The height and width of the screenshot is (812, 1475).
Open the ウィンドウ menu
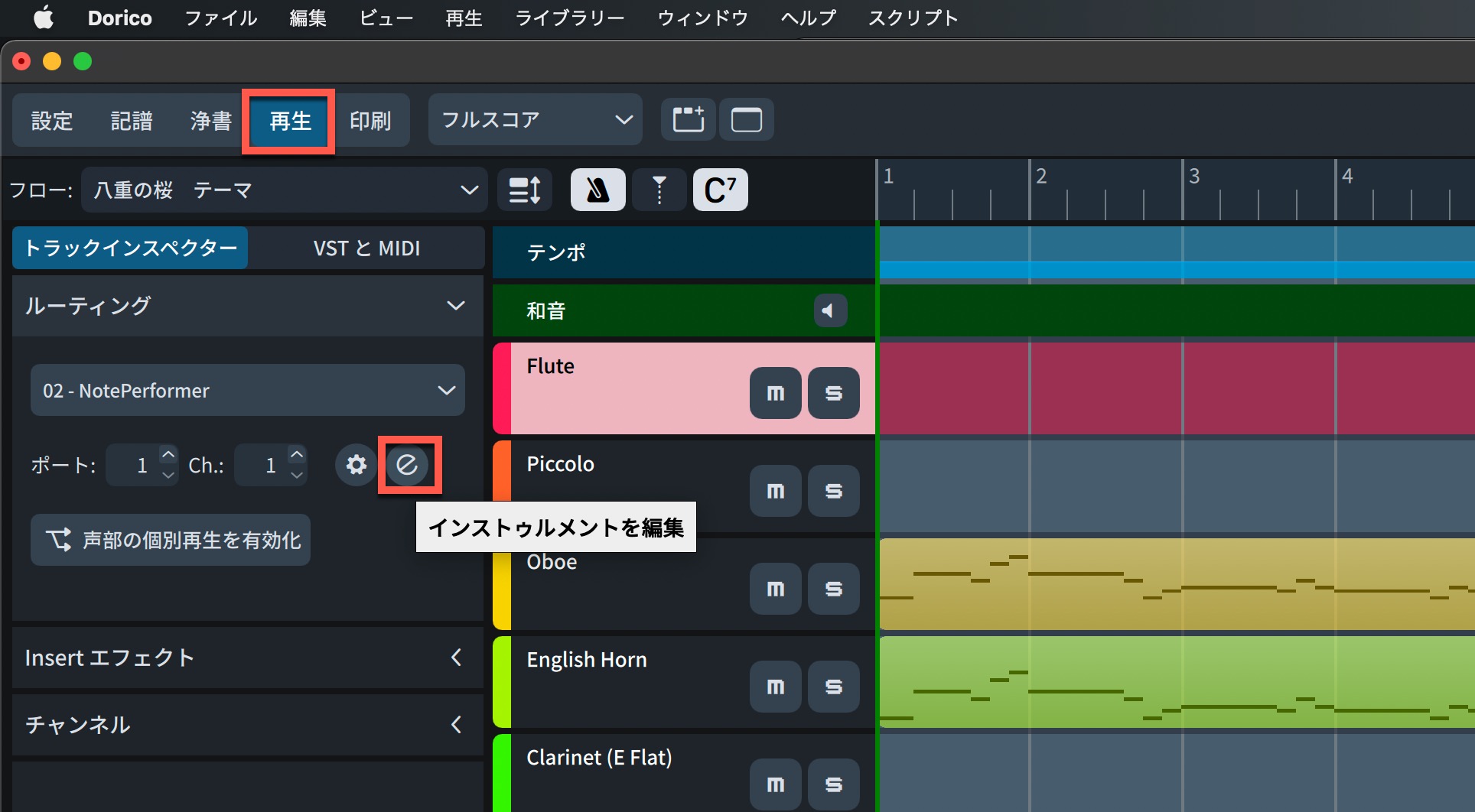(x=703, y=18)
